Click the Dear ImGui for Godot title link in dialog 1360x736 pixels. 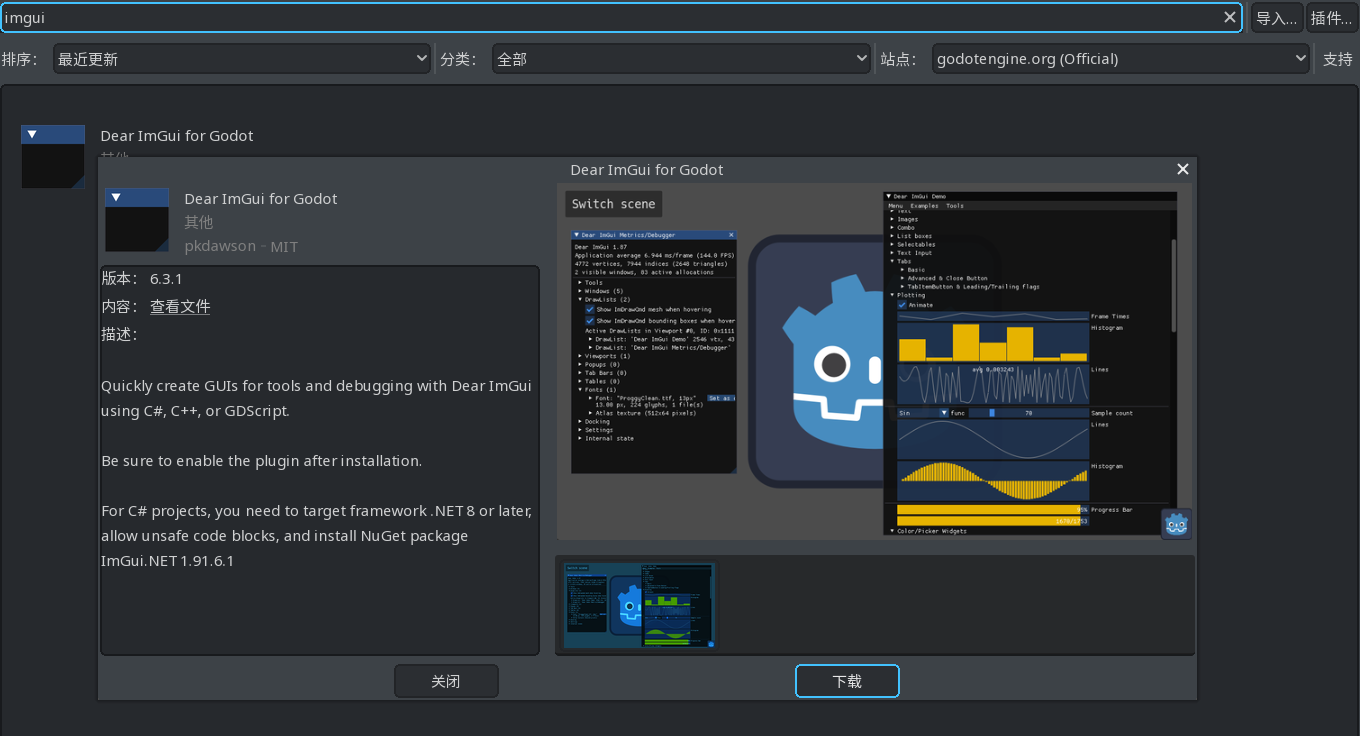pos(261,199)
